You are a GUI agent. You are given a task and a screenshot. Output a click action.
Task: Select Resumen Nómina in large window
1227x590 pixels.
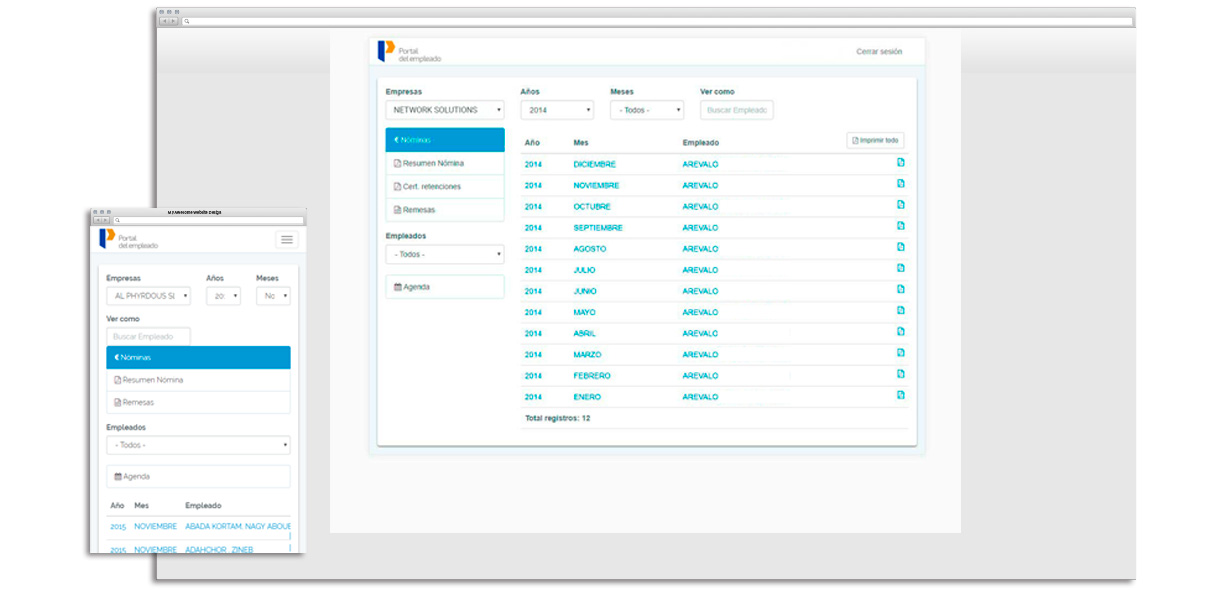[x=445, y=163]
